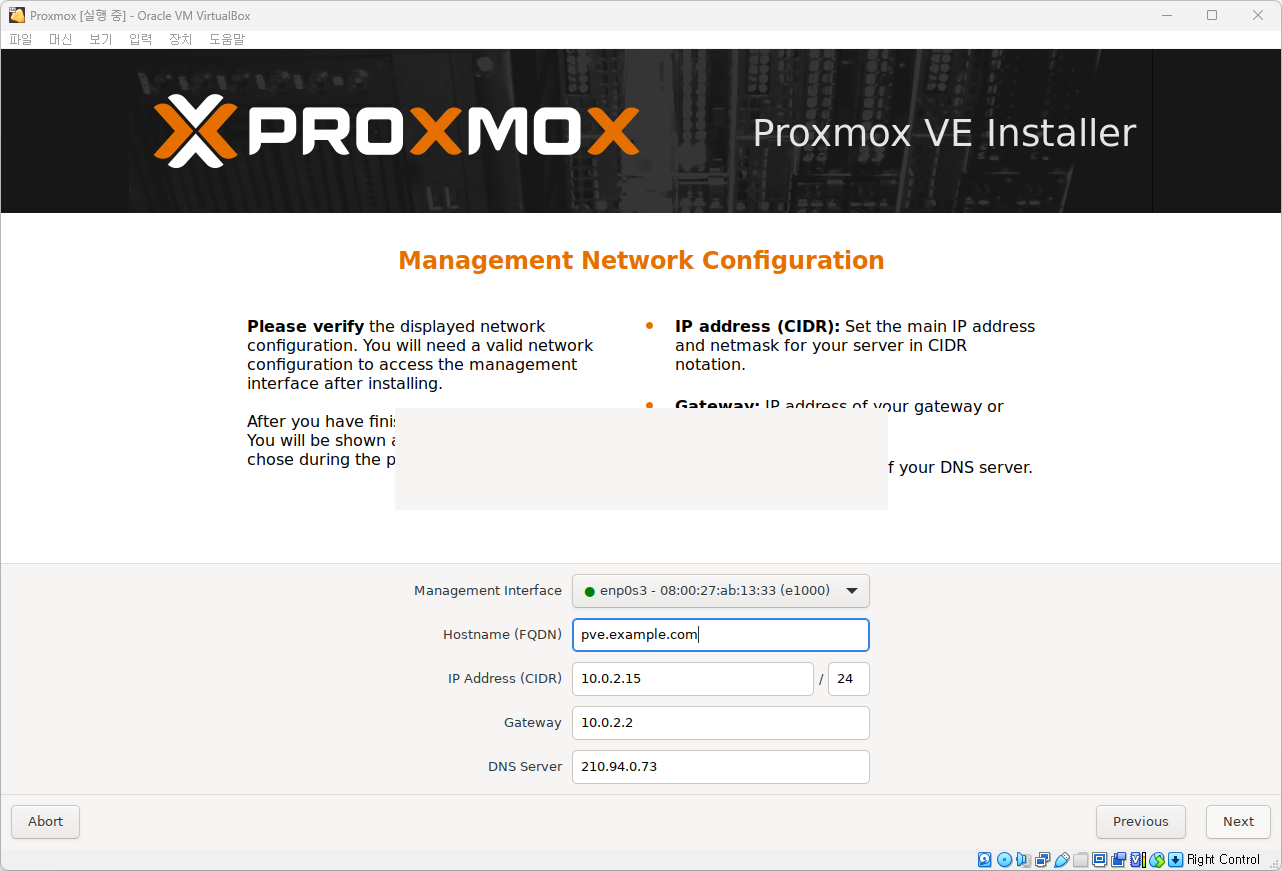Click the Proxmox X logo
Image resolution: width=1282 pixels, height=871 pixels.
click(x=196, y=130)
